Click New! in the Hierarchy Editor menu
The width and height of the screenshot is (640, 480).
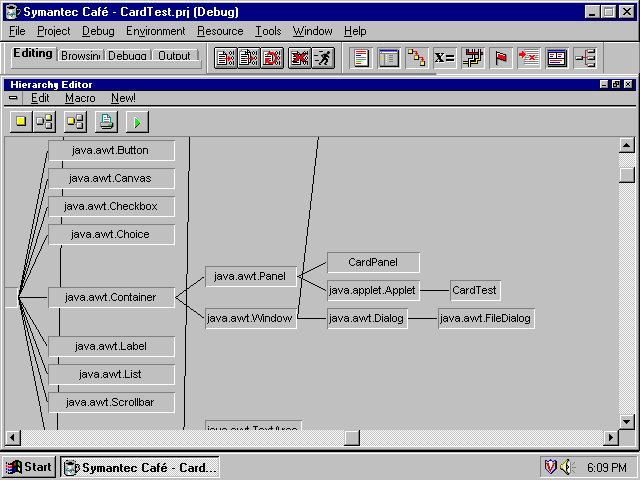tap(123, 98)
